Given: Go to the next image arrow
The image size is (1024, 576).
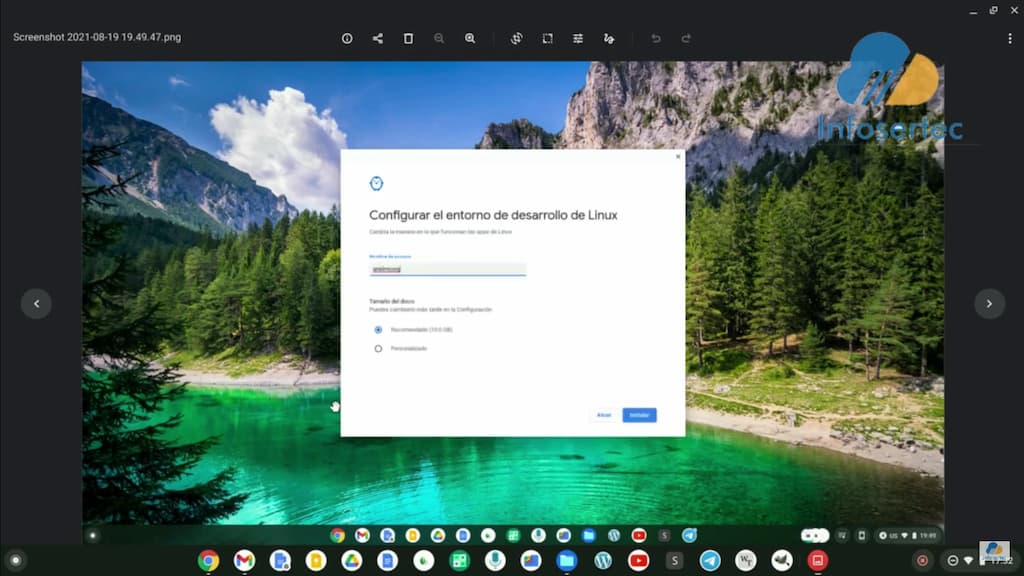Looking at the screenshot, I should [x=989, y=304].
